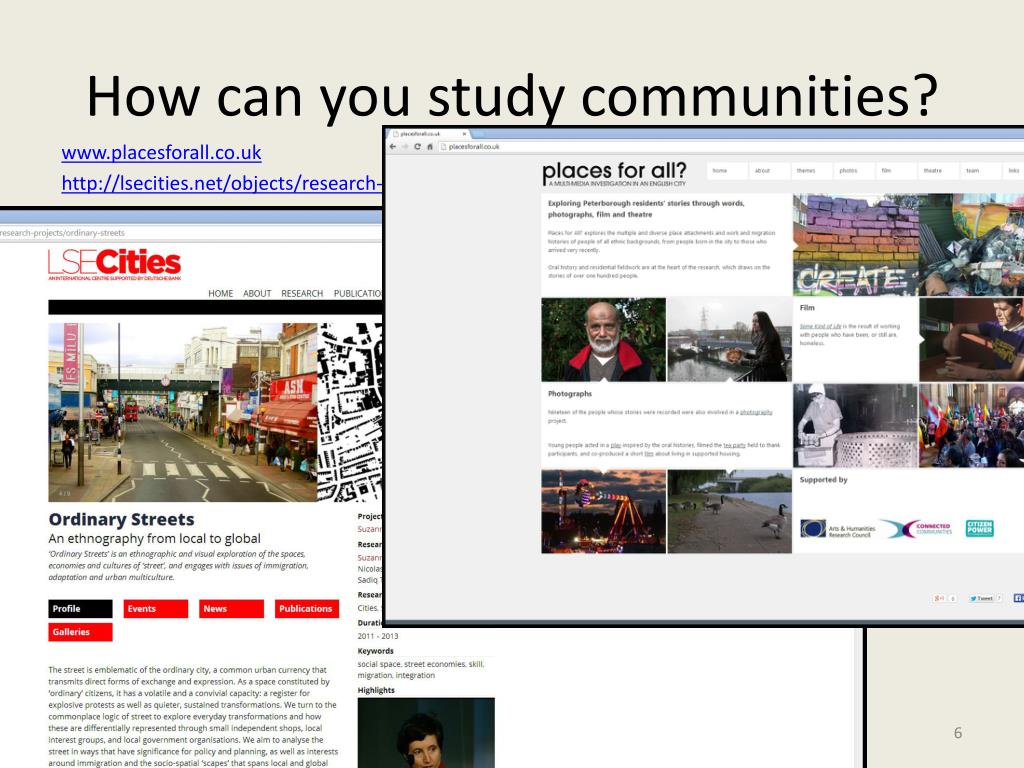Screen dimensions: 1024x768
Task: Click the Arts & Humanities Research Council logo
Action: click(838, 529)
